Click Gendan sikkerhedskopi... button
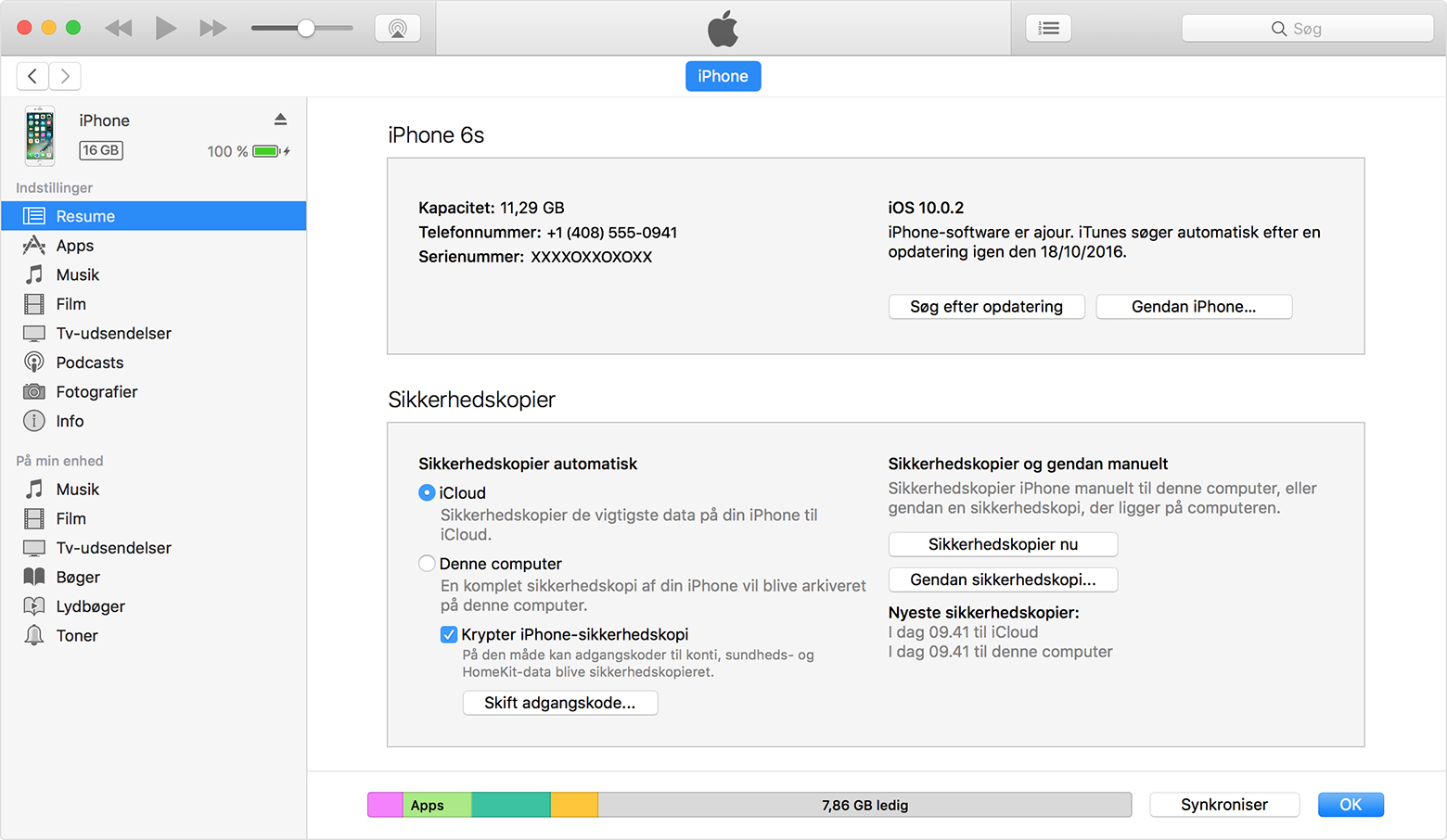This screenshot has width=1447, height=840. (1003, 579)
